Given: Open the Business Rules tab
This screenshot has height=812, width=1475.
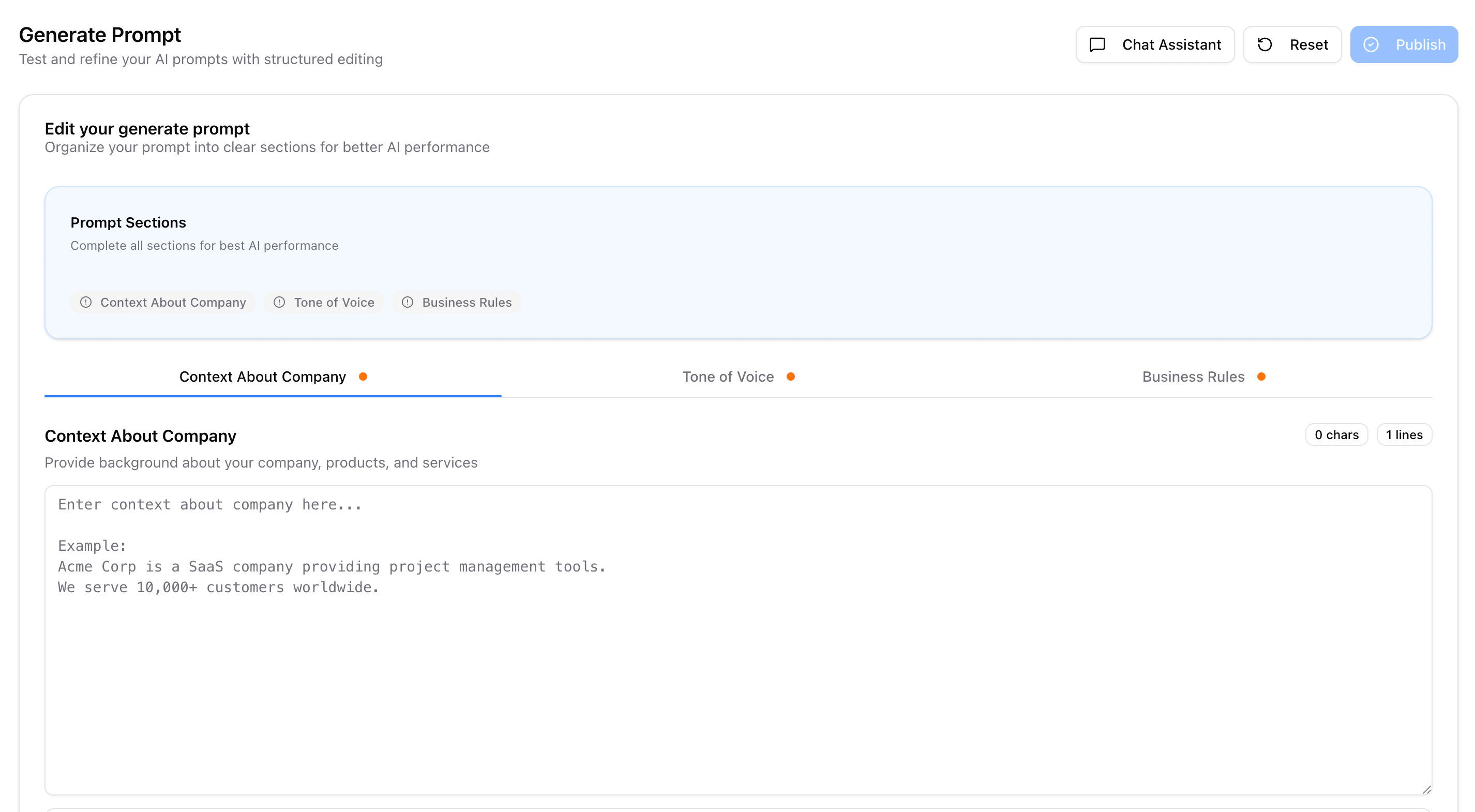Looking at the screenshot, I should (x=1193, y=377).
